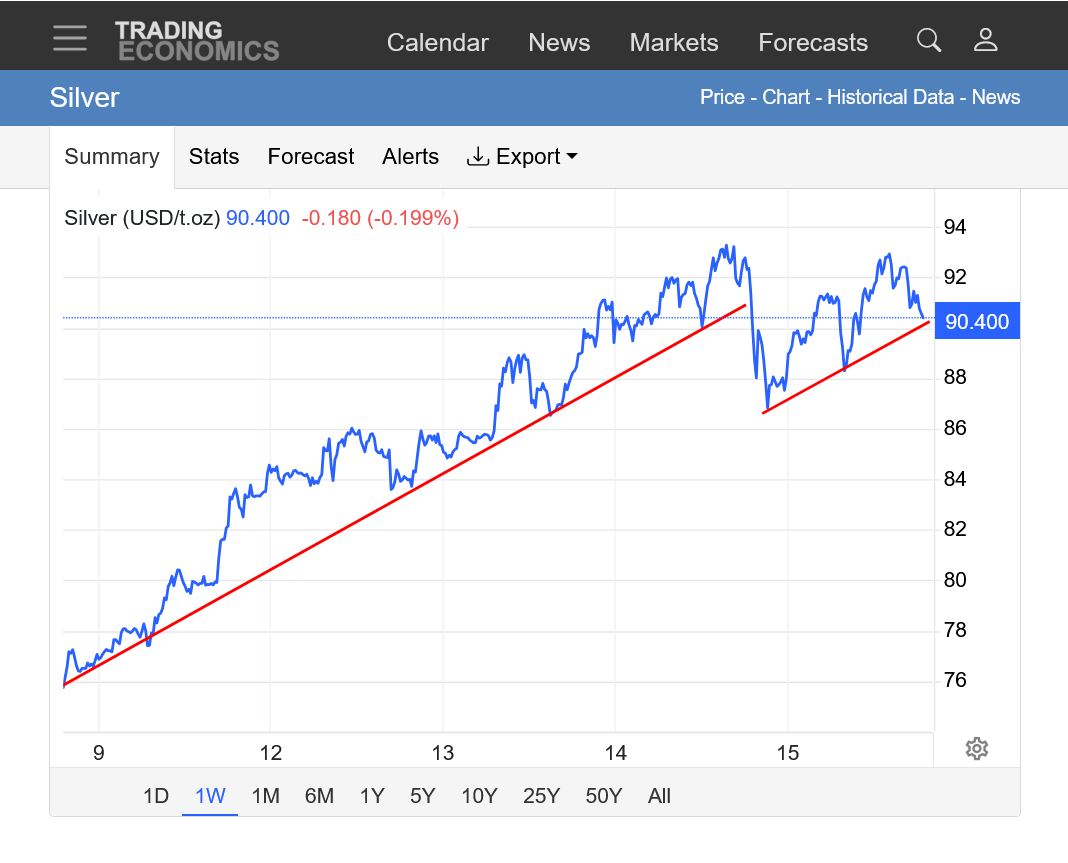Open Forecasts in the top navigation
Screen dimensions: 1068x863
(813, 43)
